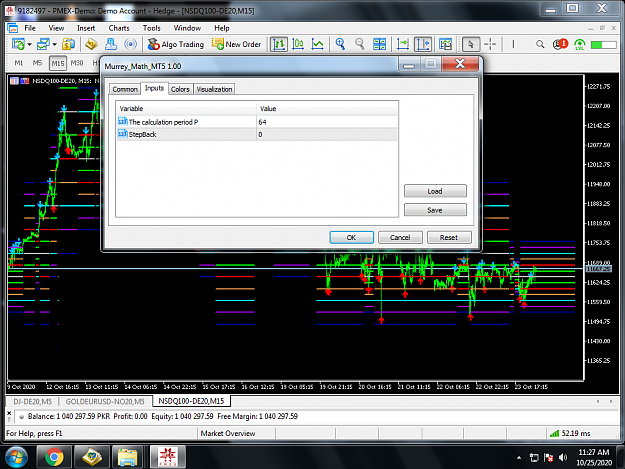625x469 pixels.
Task: Open the Navigator toolbar icon
Action: pyautogui.click(x=111, y=44)
